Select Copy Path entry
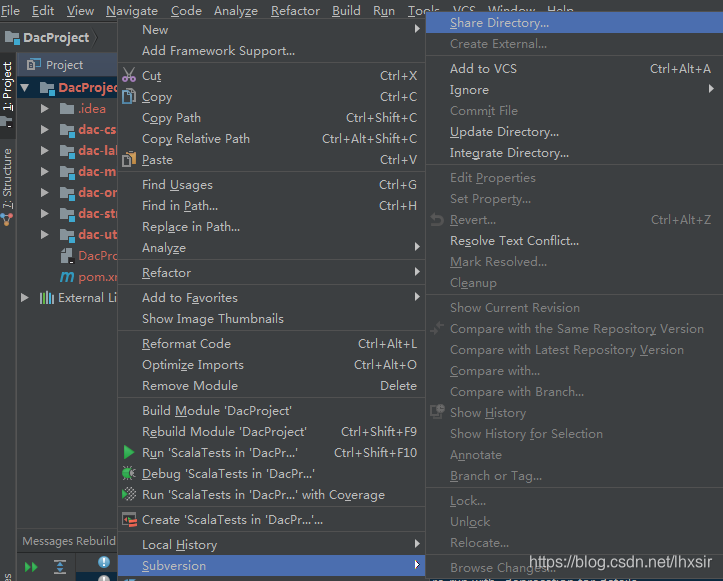 [271, 118]
